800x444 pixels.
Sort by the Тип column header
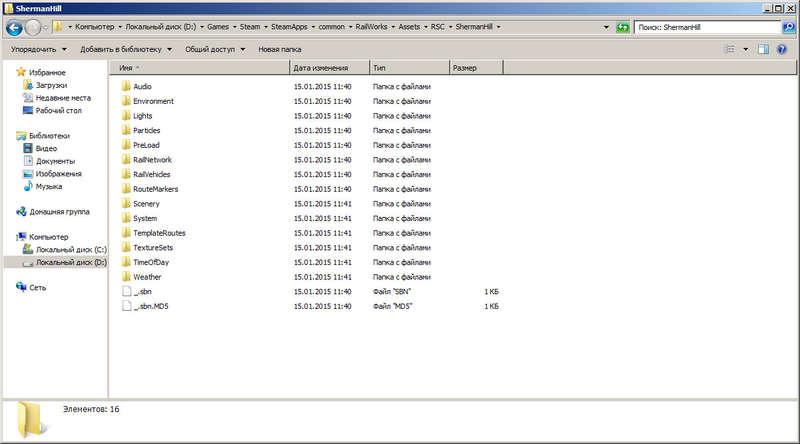(409, 68)
